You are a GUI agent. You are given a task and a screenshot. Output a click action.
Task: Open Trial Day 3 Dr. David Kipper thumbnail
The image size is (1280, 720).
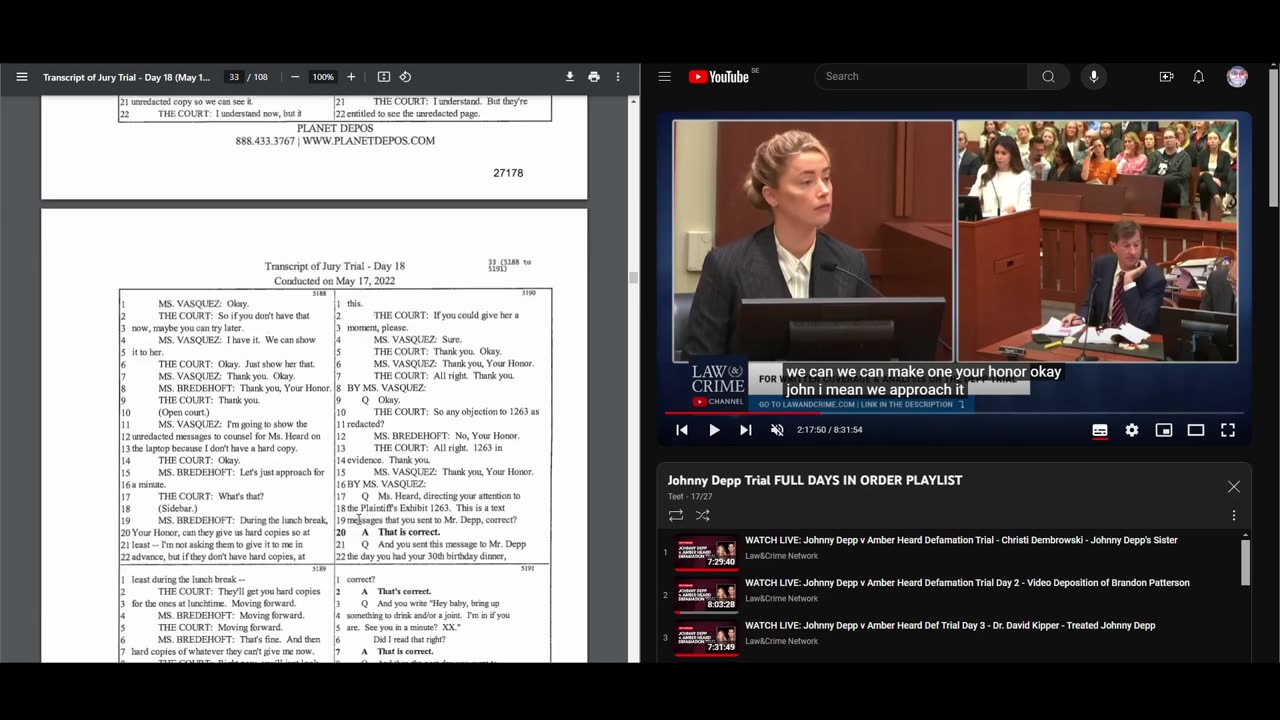pos(707,638)
